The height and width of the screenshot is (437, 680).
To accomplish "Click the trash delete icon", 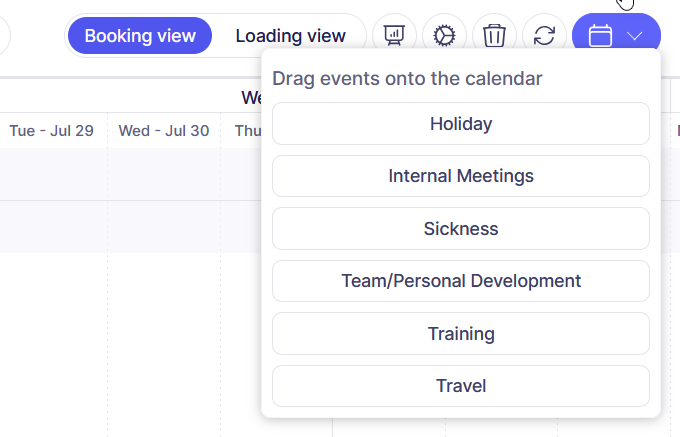I will (494, 36).
